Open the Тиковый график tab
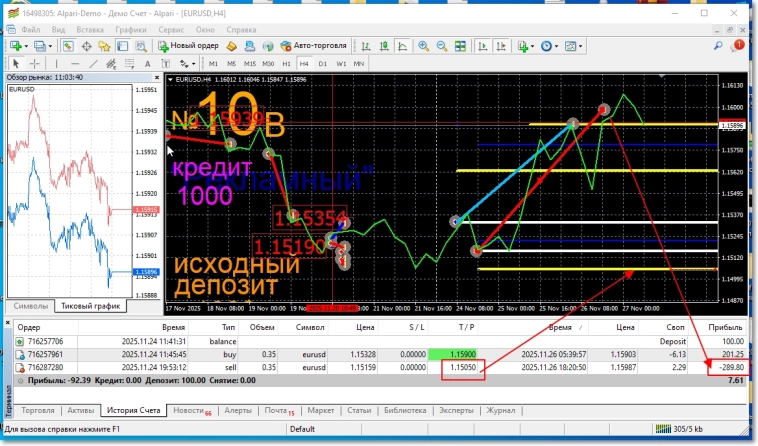 click(90, 306)
